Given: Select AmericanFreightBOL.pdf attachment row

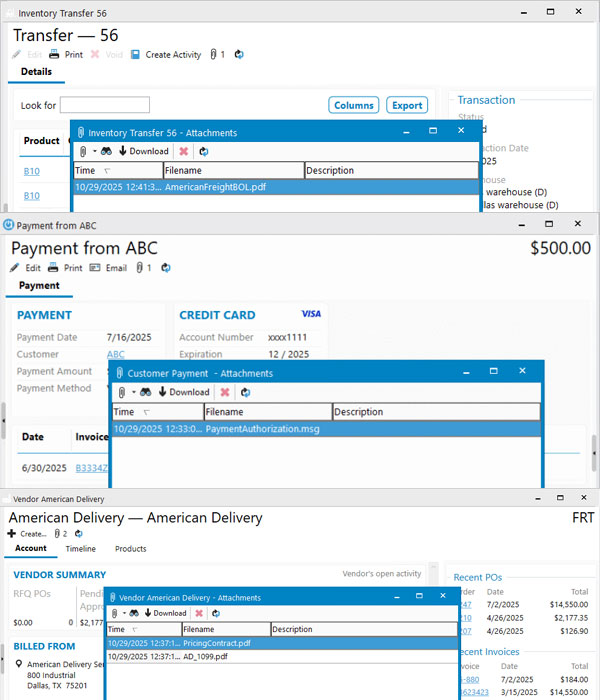Looking at the screenshot, I should (276, 187).
